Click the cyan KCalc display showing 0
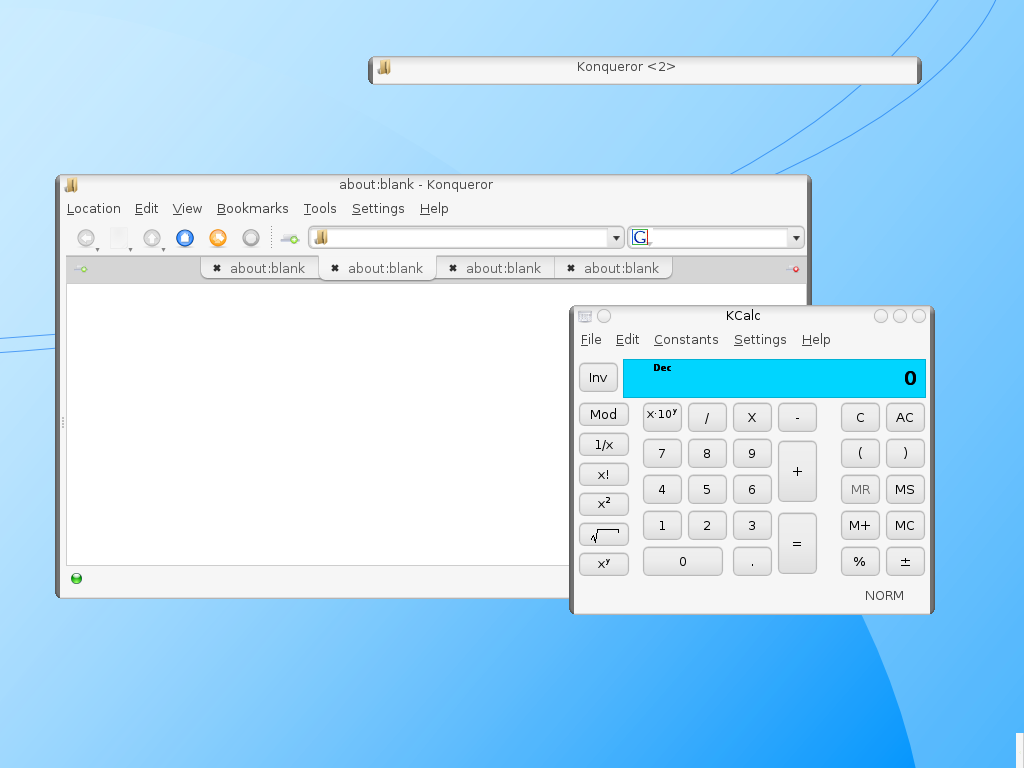 point(775,378)
